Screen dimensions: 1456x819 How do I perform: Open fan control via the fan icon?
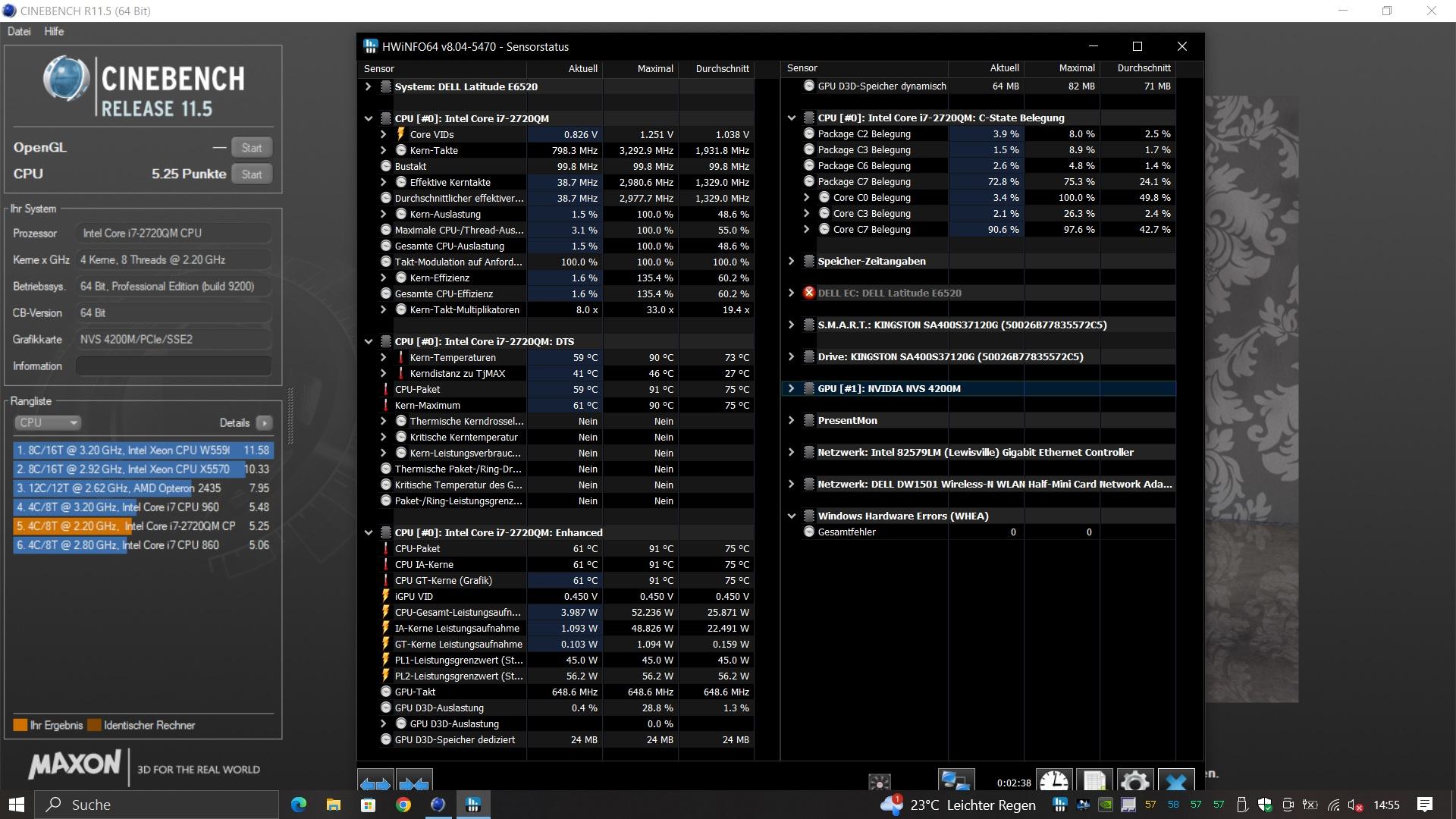pos(880,783)
